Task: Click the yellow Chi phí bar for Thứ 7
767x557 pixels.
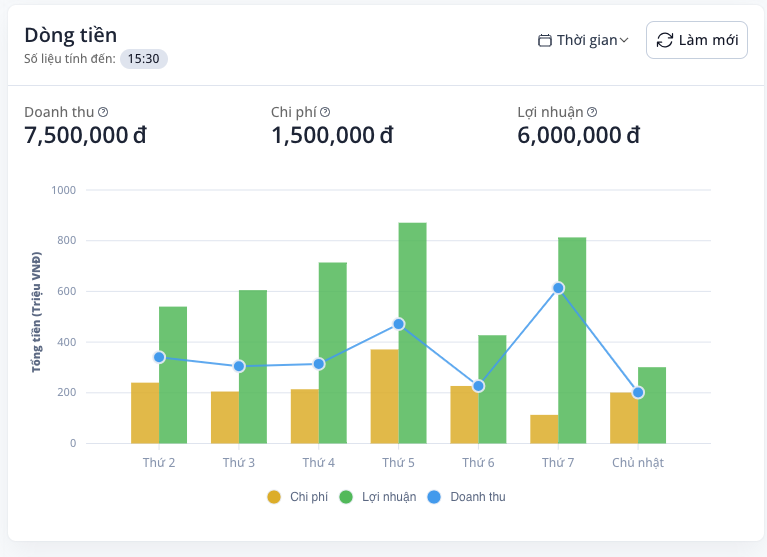Action: [x=544, y=429]
